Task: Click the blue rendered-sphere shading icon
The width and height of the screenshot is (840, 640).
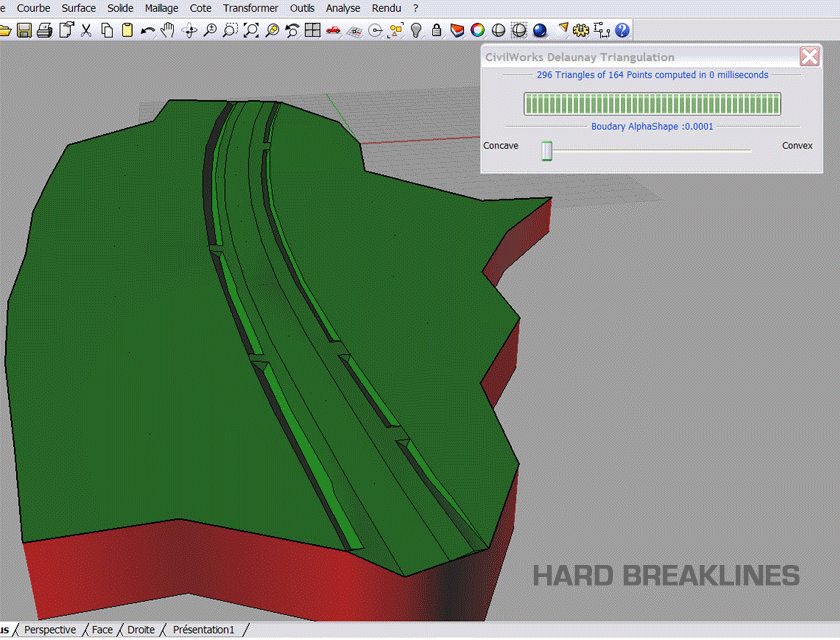Action: (x=540, y=30)
